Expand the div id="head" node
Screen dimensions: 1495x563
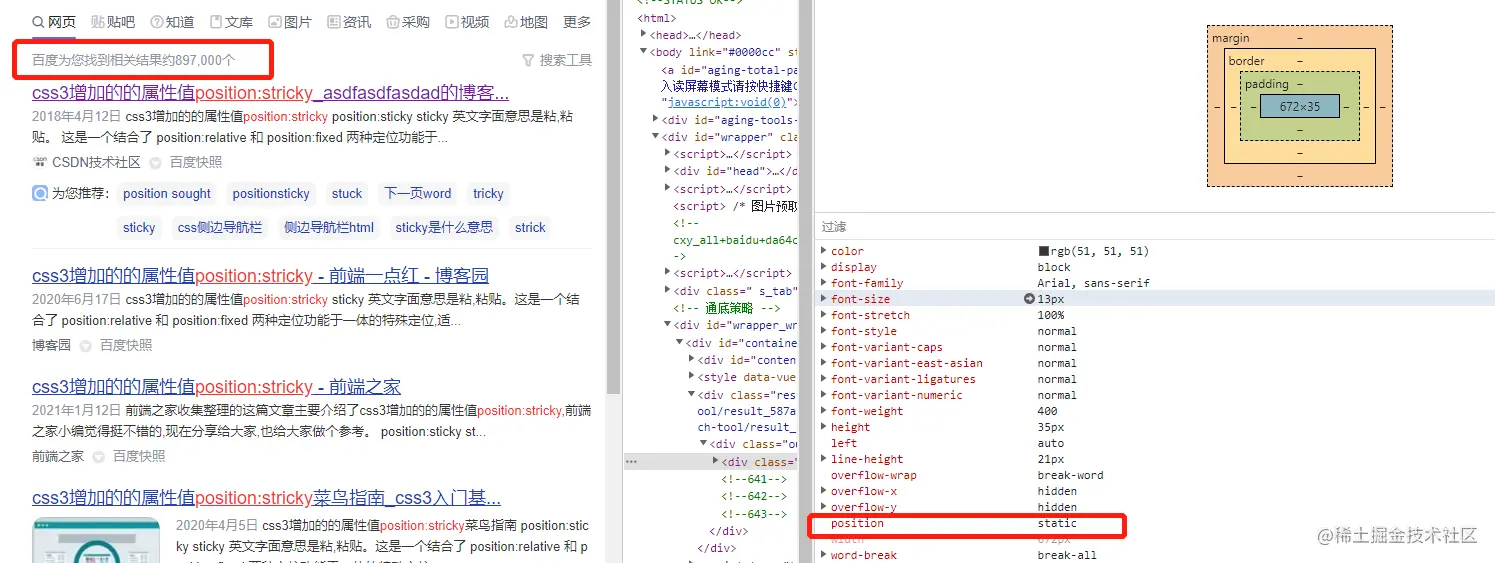coord(668,171)
